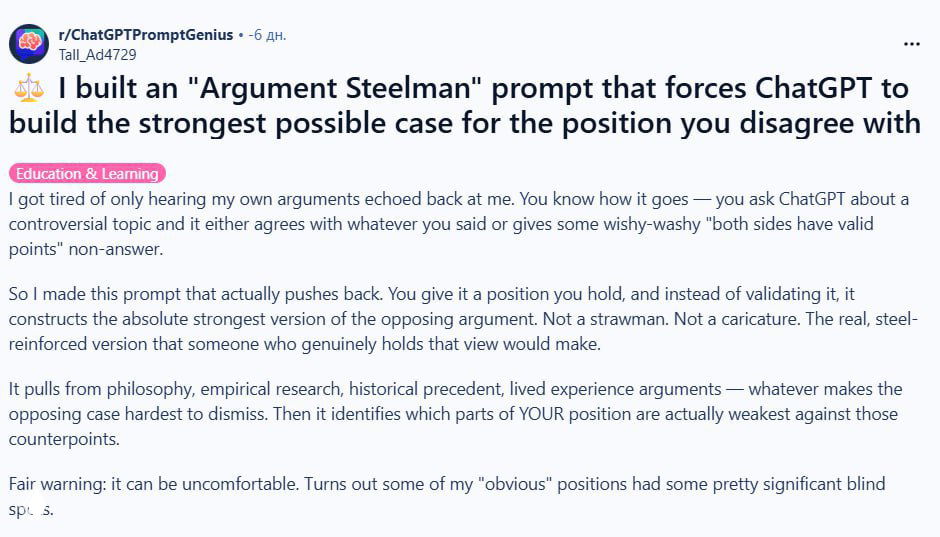Image resolution: width=940 pixels, height=537 pixels.
Task: Open the post's three-dot options menu
Action: click(911, 44)
